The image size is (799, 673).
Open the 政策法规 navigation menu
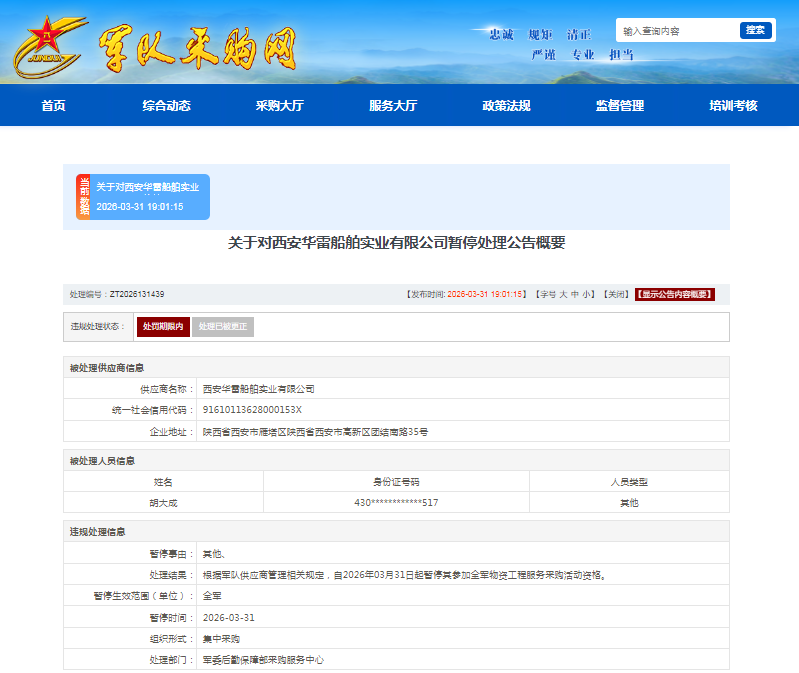(506, 106)
